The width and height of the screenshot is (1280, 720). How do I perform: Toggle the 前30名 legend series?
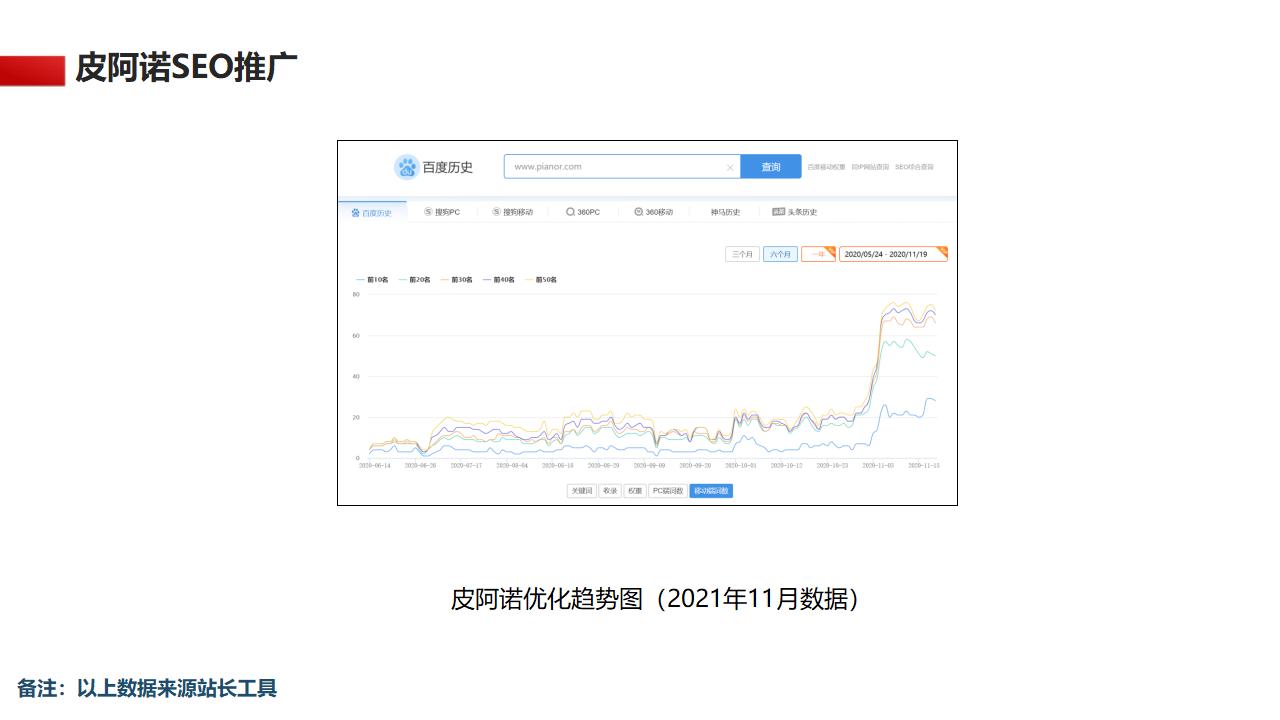pos(456,280)
